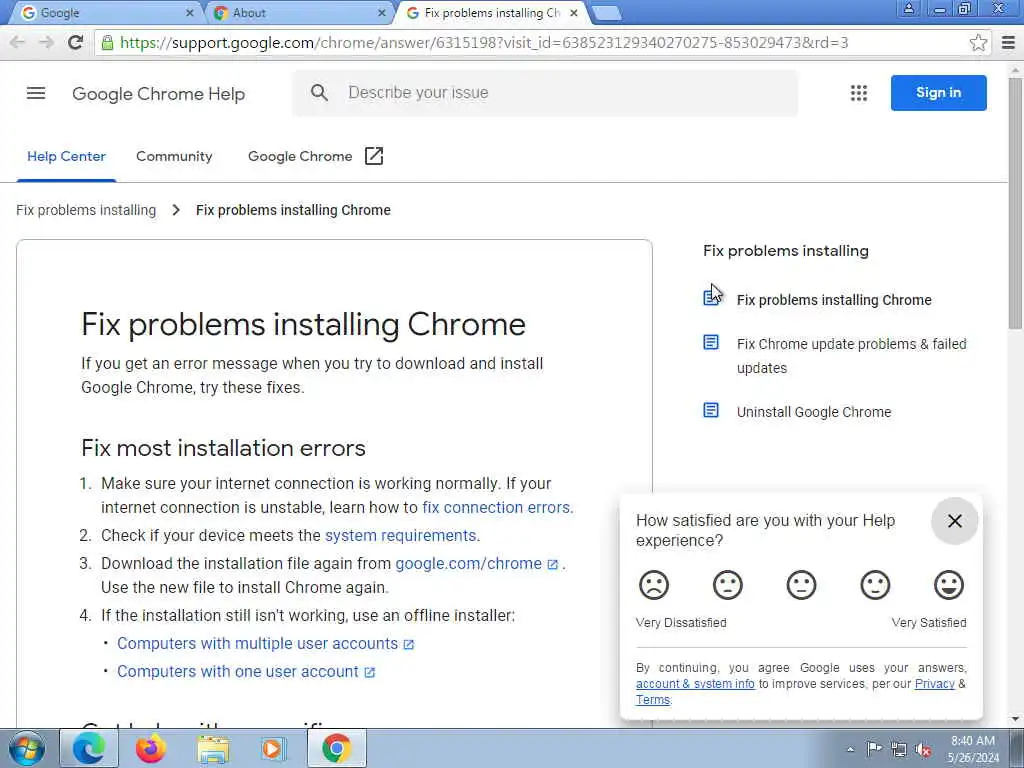Viewport: 1024px width, 768px height.
Task: Open the main hamburger menu in Help
Action: (36, 93)
